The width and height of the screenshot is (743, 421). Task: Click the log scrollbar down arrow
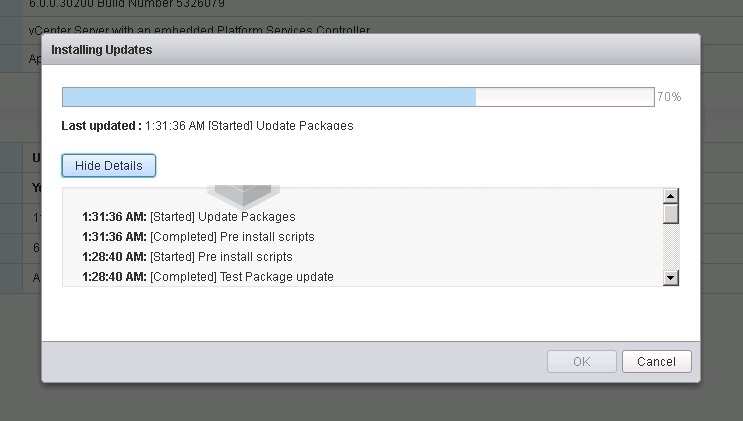pyautogui.click(x=671, y=278)
